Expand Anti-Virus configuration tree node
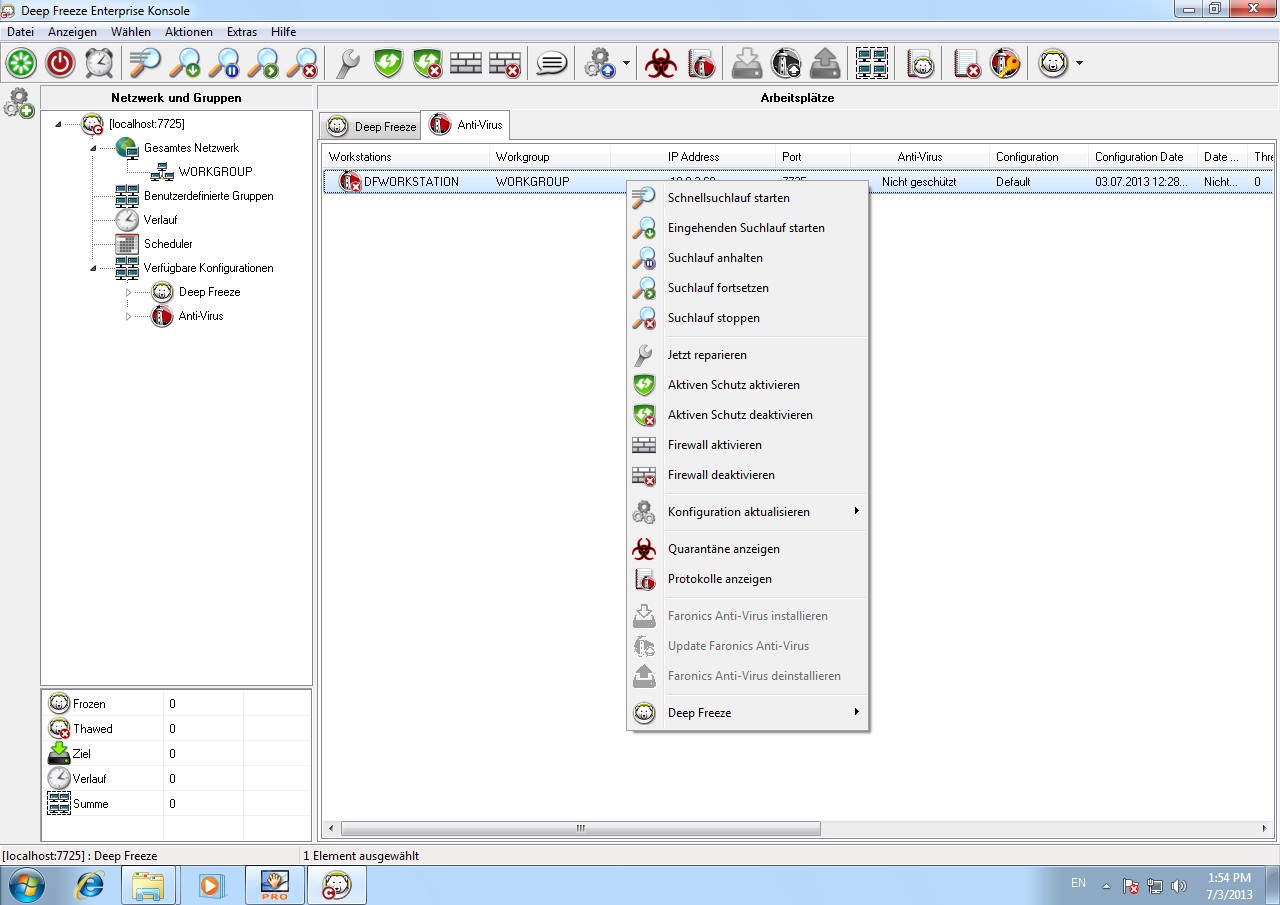 click(128, 316)
